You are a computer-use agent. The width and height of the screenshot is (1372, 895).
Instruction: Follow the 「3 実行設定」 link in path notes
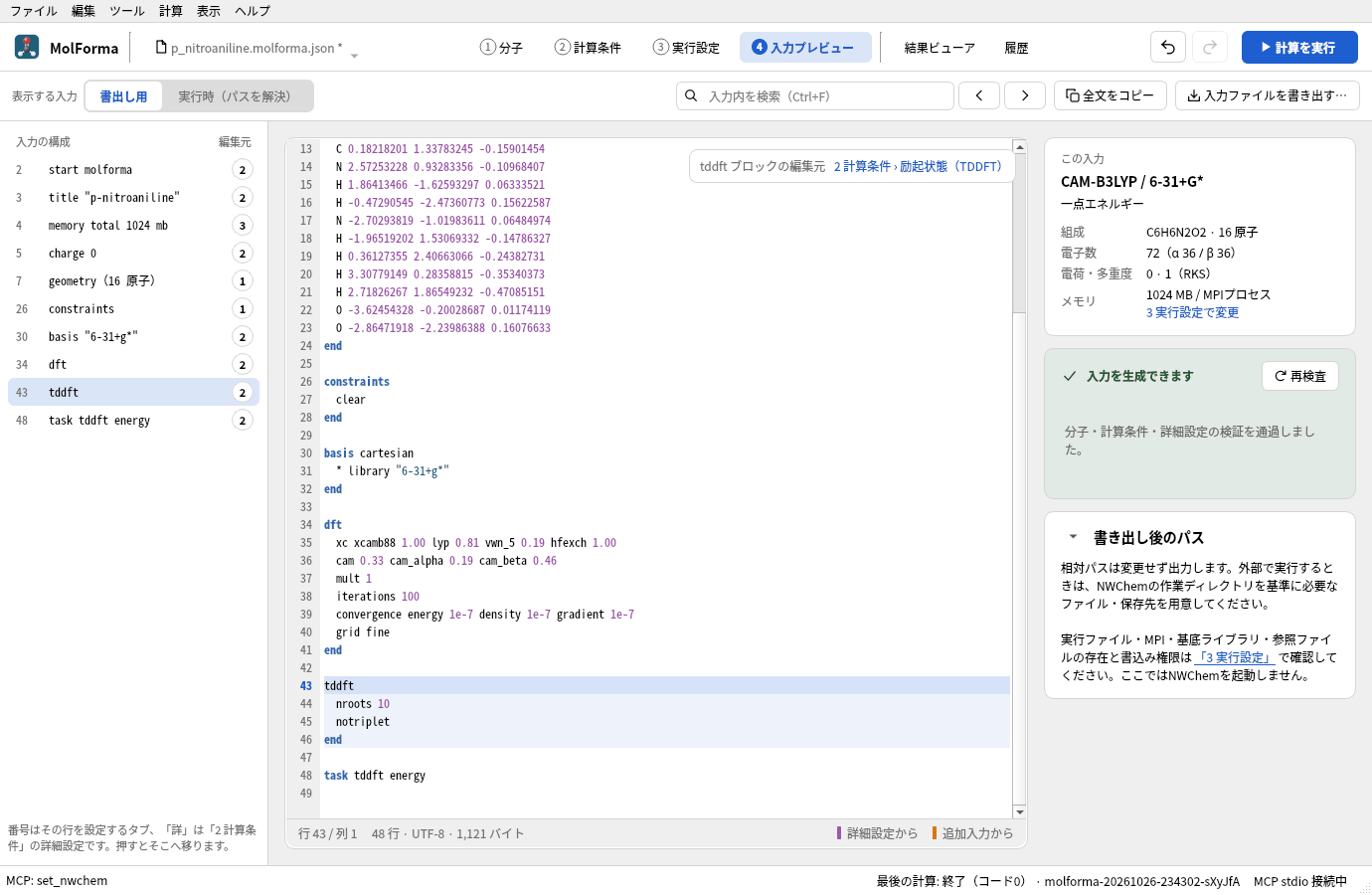[x=1235, y=657]
